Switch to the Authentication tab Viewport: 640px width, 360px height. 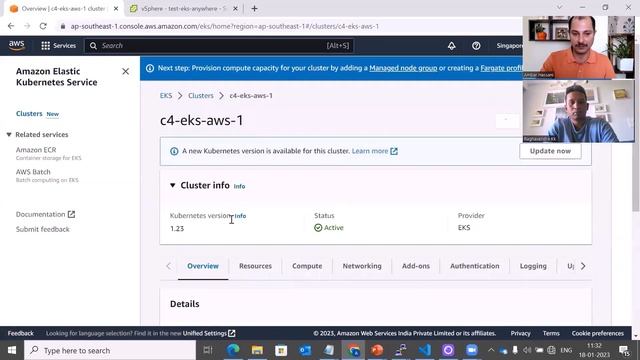[x=474, y=266]
